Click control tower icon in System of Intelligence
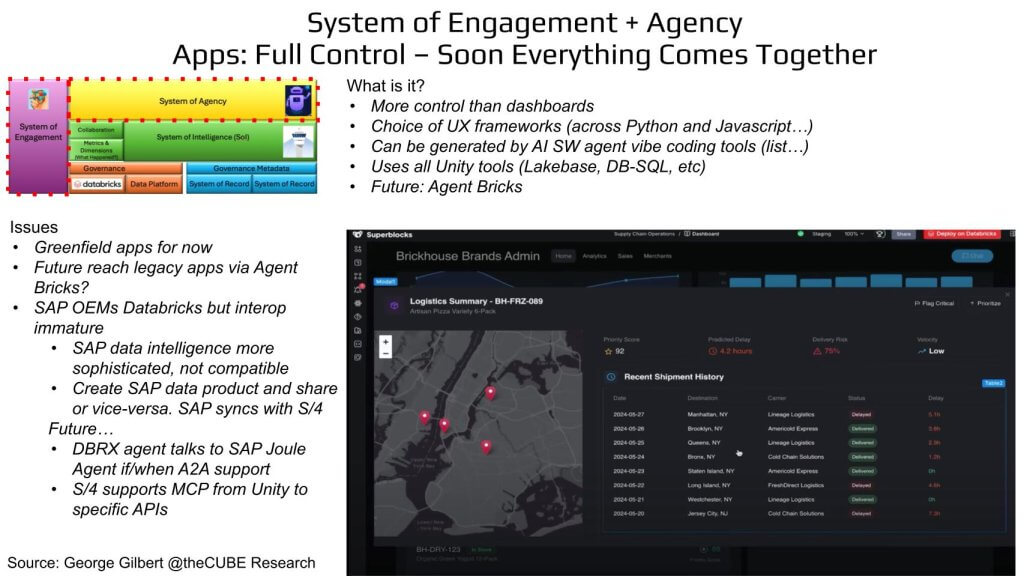Image resolution: width=1024 pixels, height=576 pixels. click(x=298, y=141)
